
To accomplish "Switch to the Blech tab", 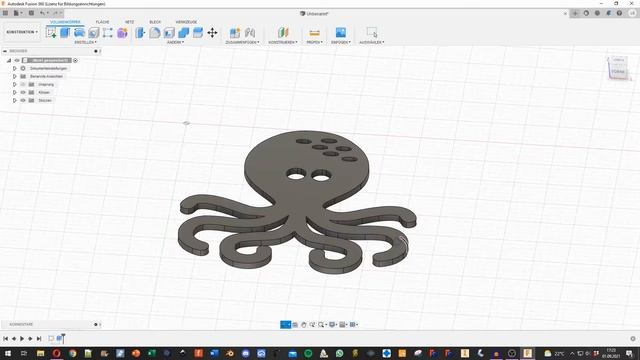I will pyautogui.click(x=155, y=22).
